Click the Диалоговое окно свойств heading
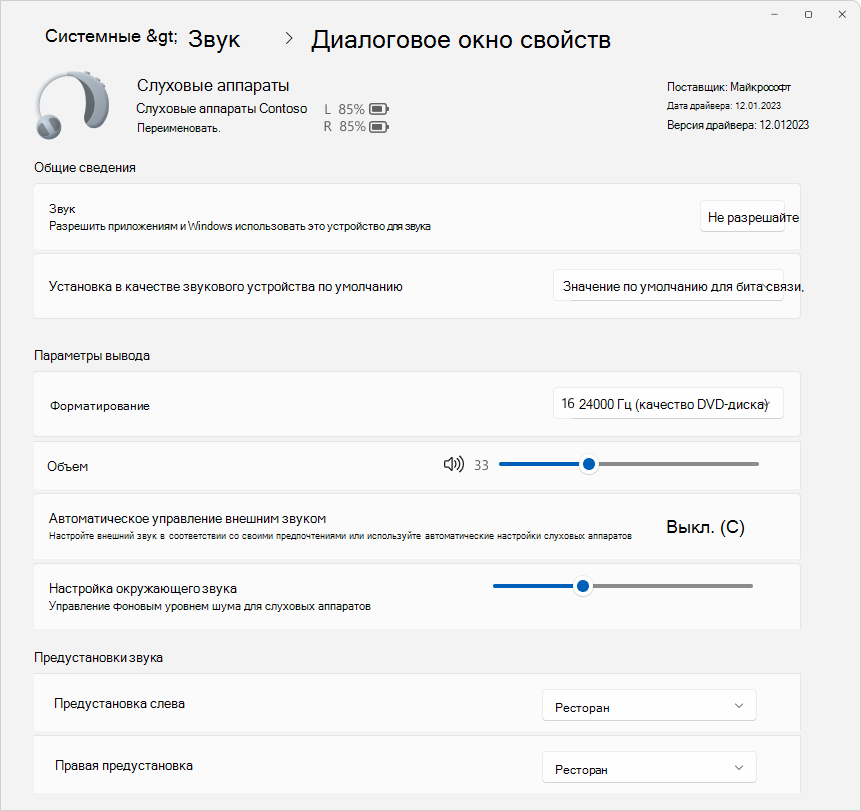Viewport: 861px width, 811px height. [461, 40]
